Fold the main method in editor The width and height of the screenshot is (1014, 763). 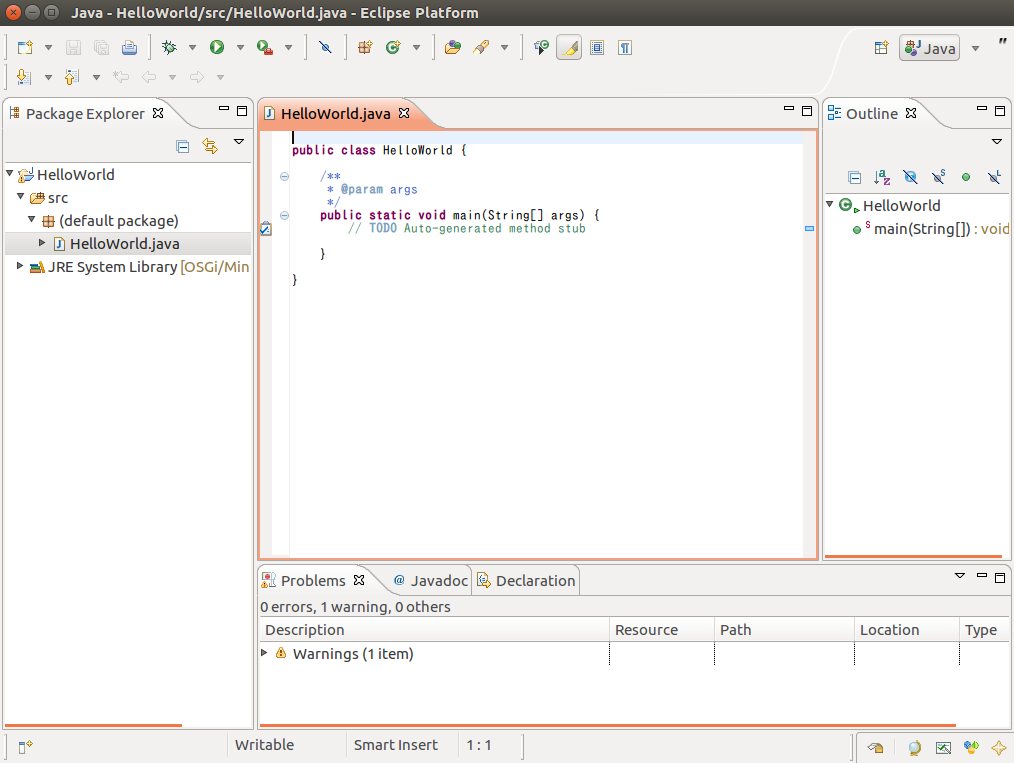tap(285, 215)
